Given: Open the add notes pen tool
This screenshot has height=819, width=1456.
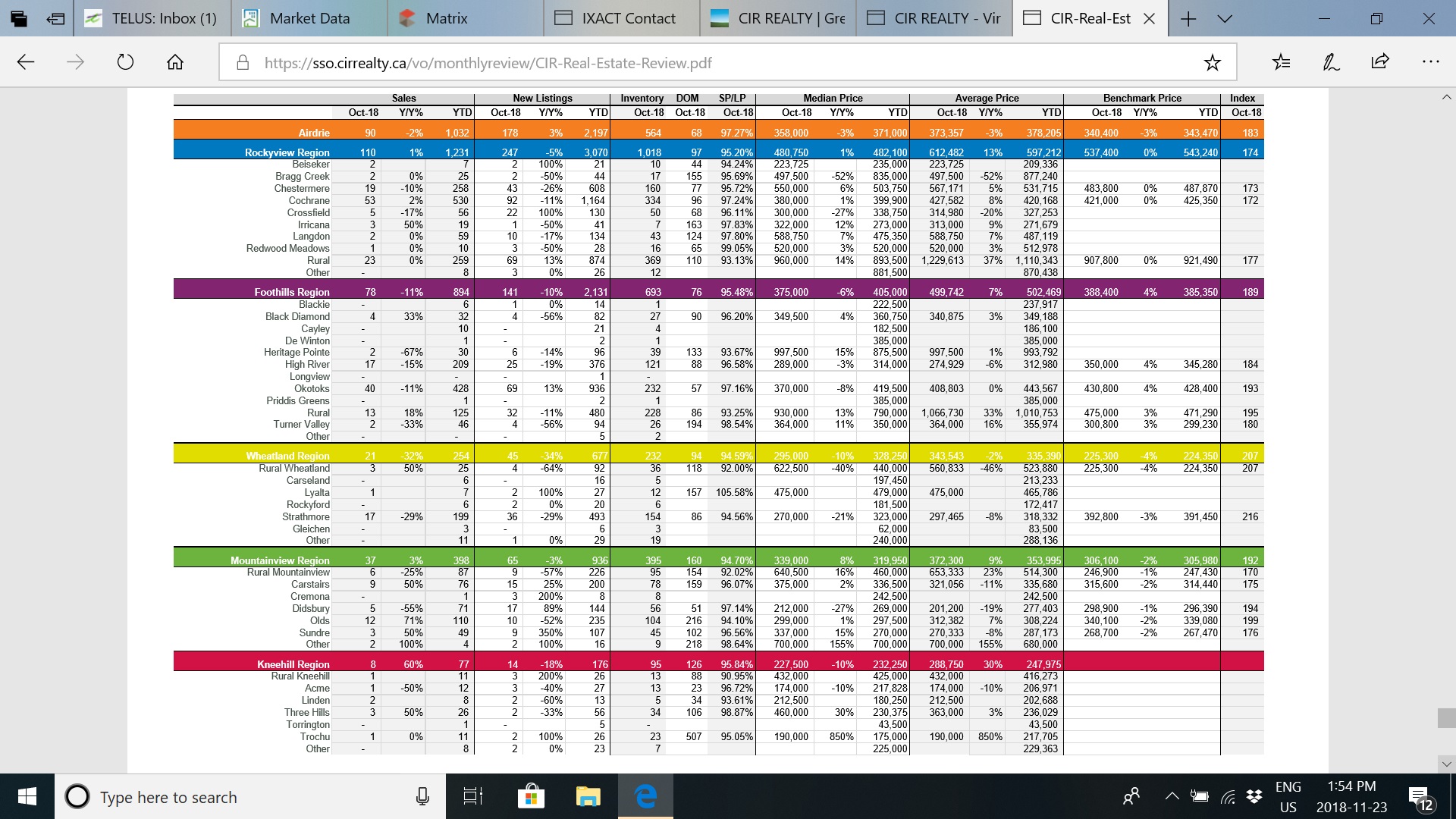Looking at the screenshot, I should click(1331, 62).
